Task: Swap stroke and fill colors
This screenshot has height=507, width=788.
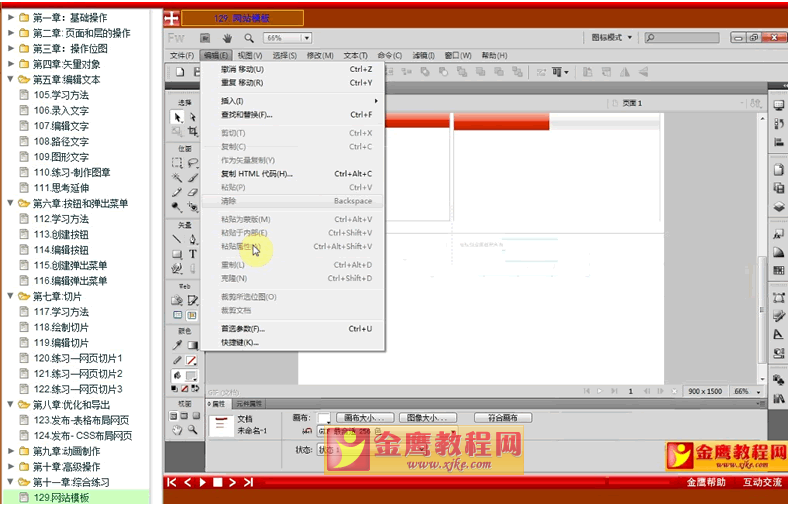Action: tap(195, 388)
